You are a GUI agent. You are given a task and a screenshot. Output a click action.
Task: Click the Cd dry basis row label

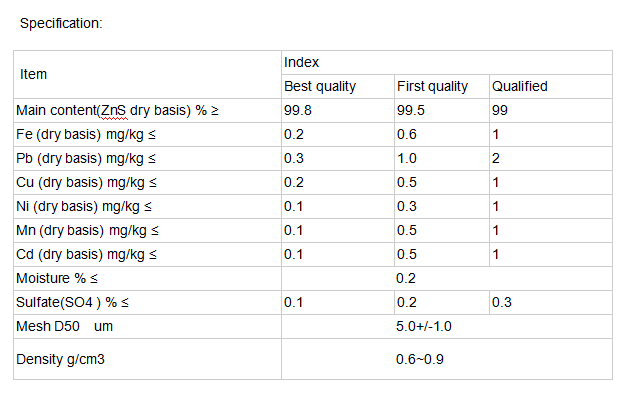86,254
